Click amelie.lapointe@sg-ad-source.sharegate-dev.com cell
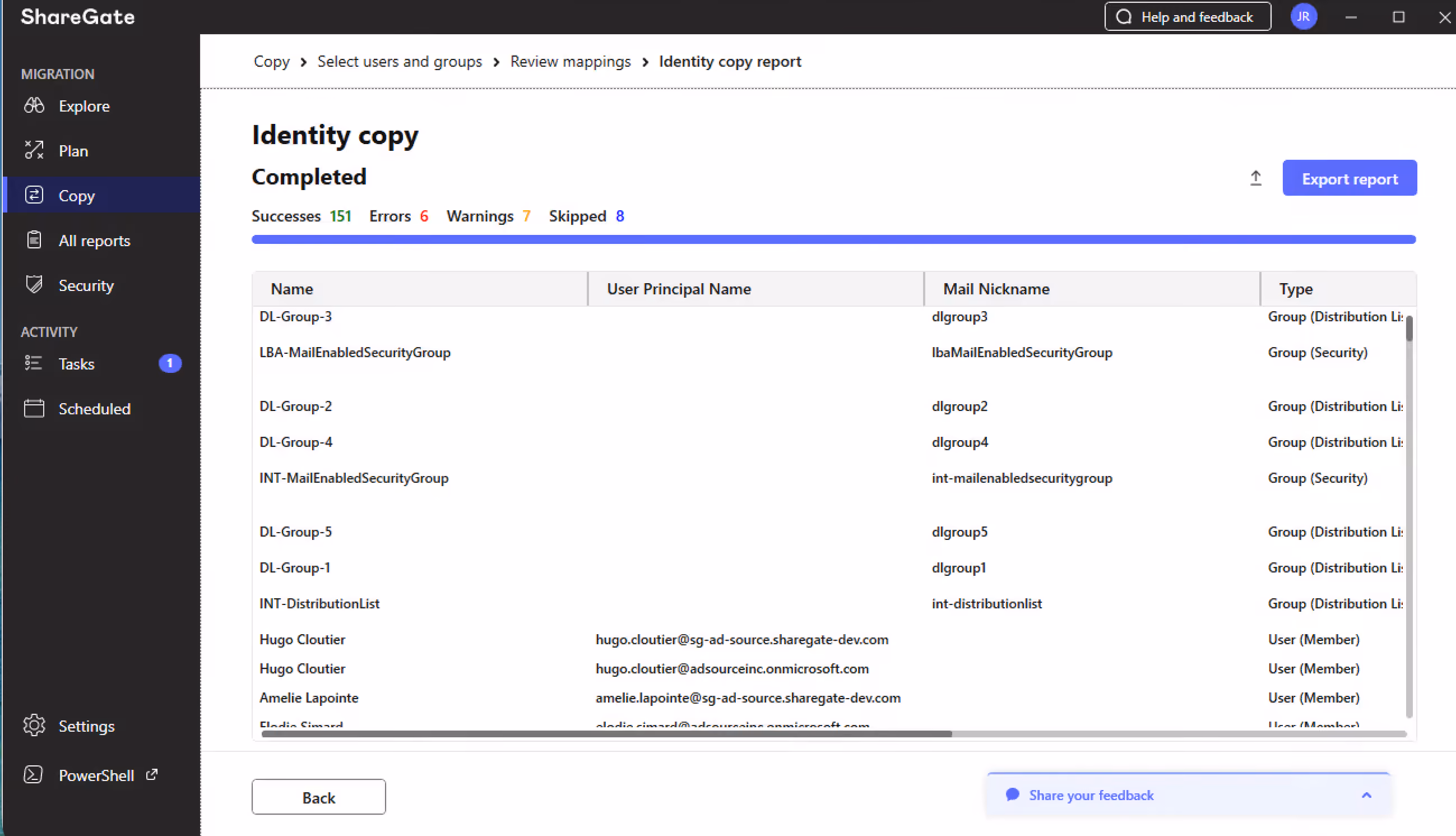1456x836 pixels. [748, 698]
